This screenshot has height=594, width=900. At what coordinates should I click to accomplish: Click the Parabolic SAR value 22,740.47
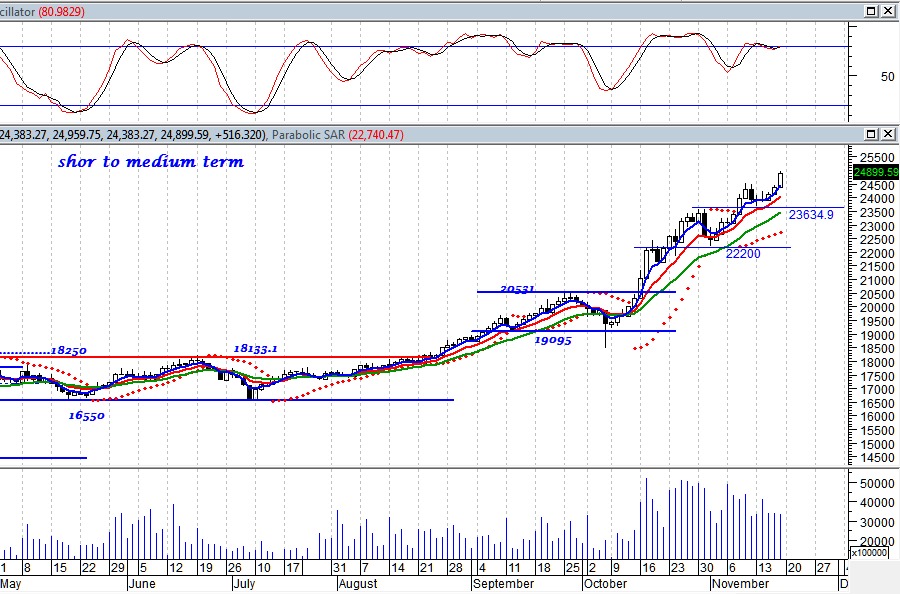click(375, 134)
